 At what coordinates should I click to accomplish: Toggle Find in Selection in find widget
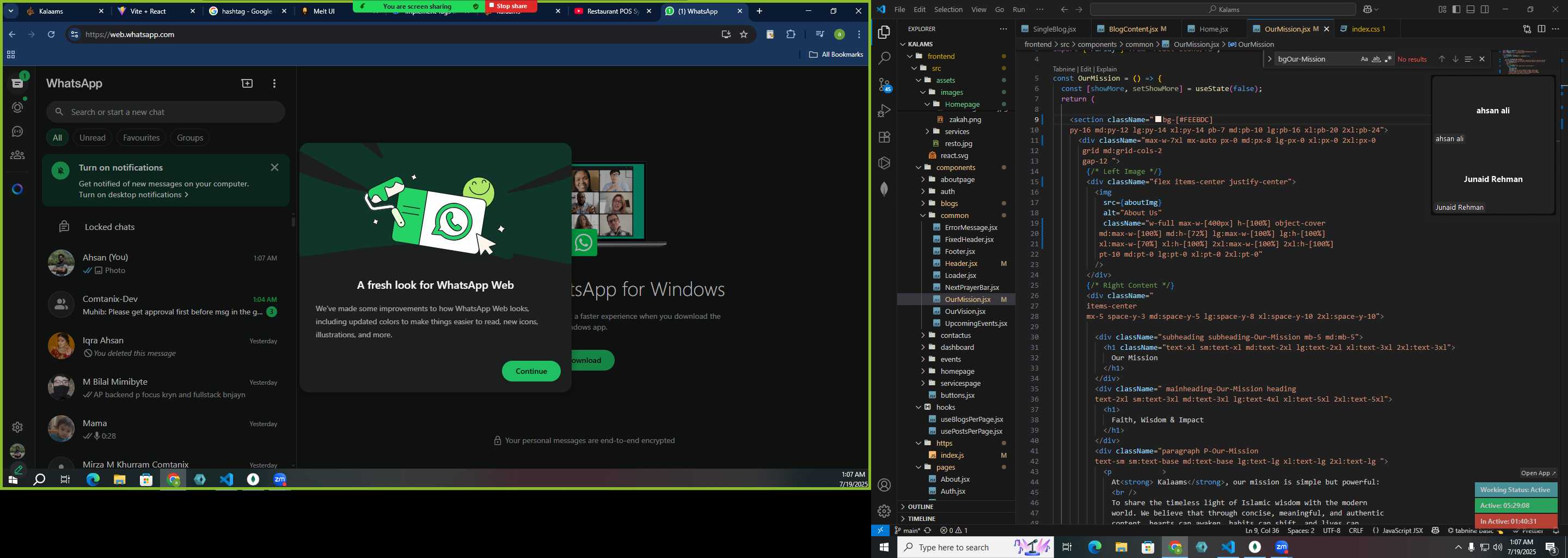(x=1468, y=59)
